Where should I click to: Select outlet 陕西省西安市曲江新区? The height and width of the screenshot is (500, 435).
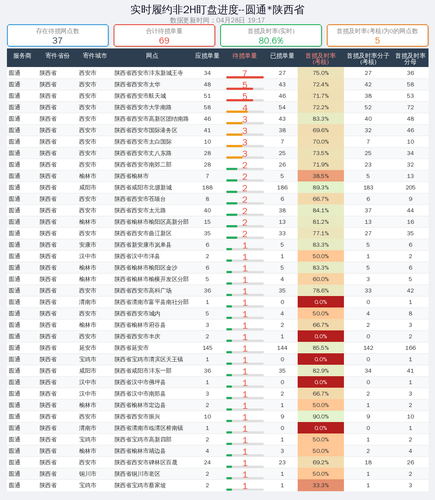pos(143,233)
